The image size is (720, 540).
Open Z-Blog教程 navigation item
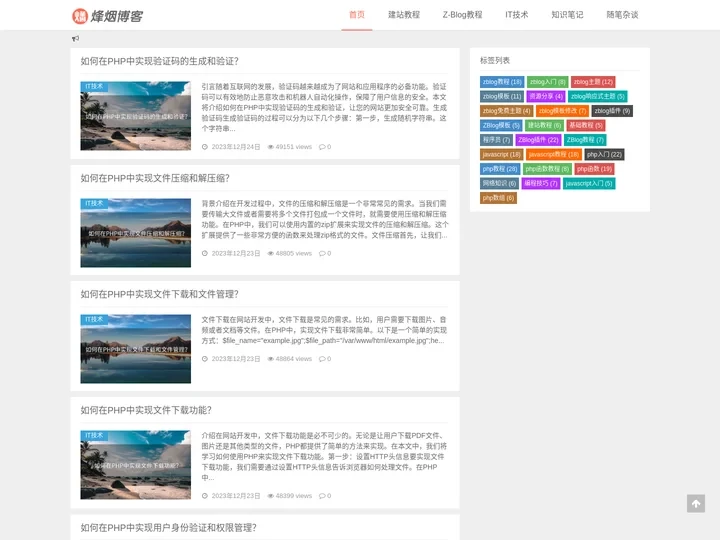coord(462,15)
